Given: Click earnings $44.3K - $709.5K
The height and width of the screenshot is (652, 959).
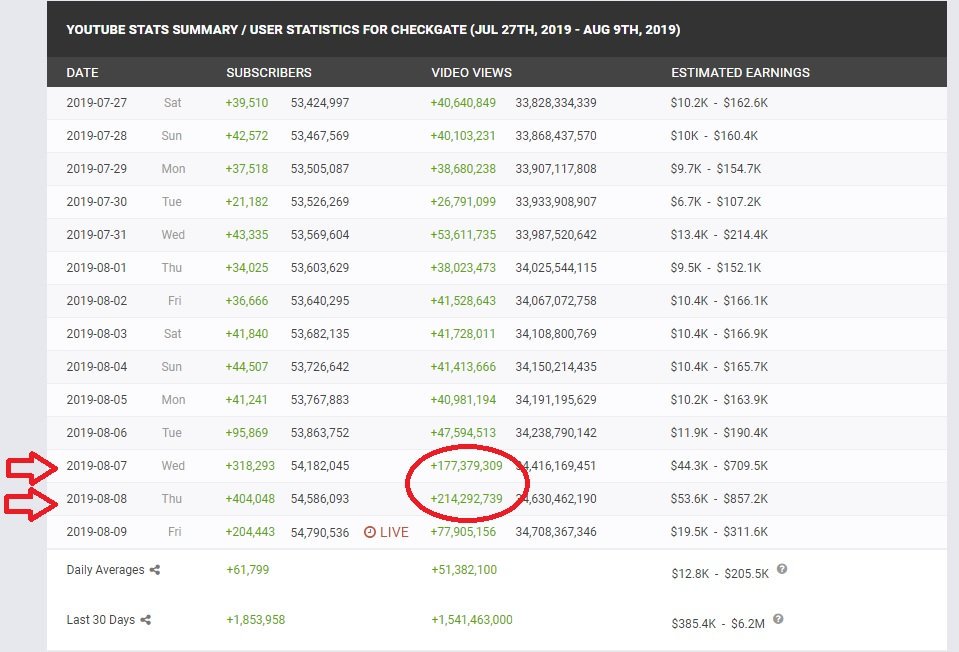Looking at the screenshot, I should tap(719, 466).
